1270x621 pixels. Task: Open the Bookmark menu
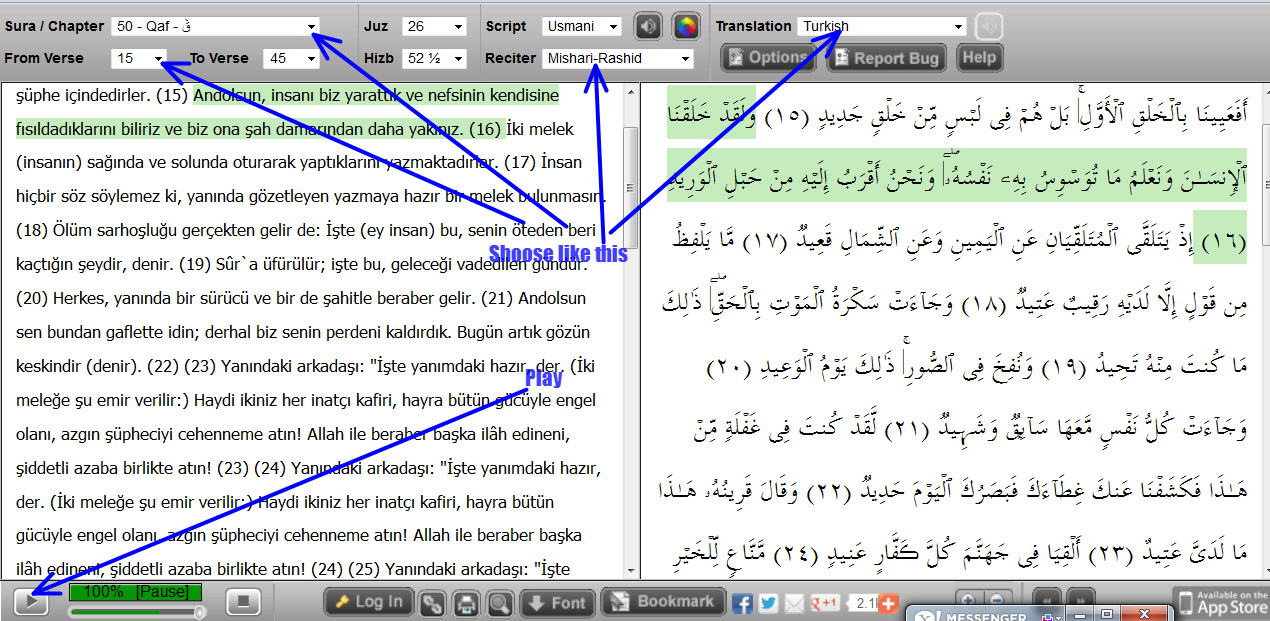(x=663, y=602)
